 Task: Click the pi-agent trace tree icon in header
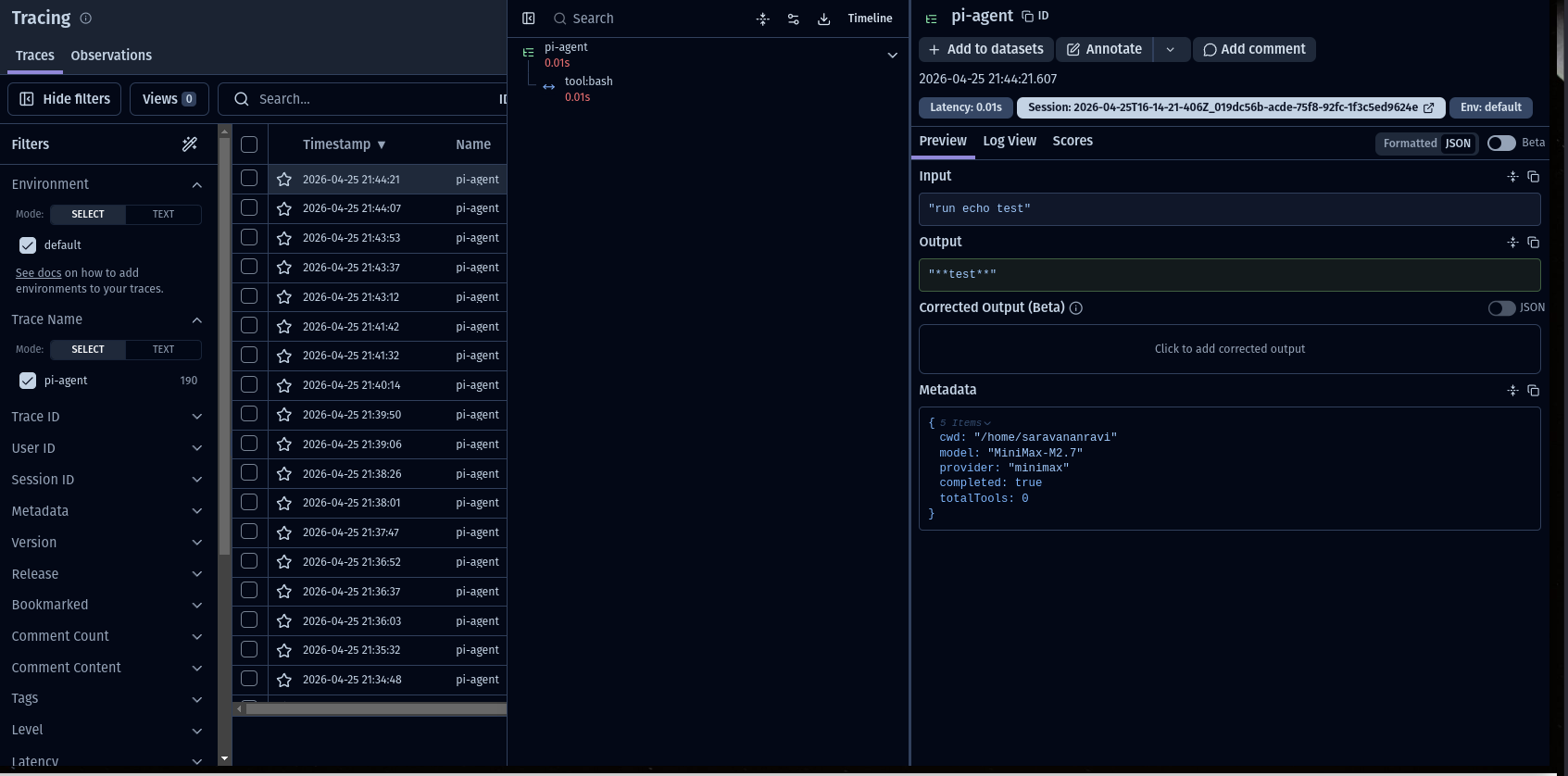(x=932, y=18)
